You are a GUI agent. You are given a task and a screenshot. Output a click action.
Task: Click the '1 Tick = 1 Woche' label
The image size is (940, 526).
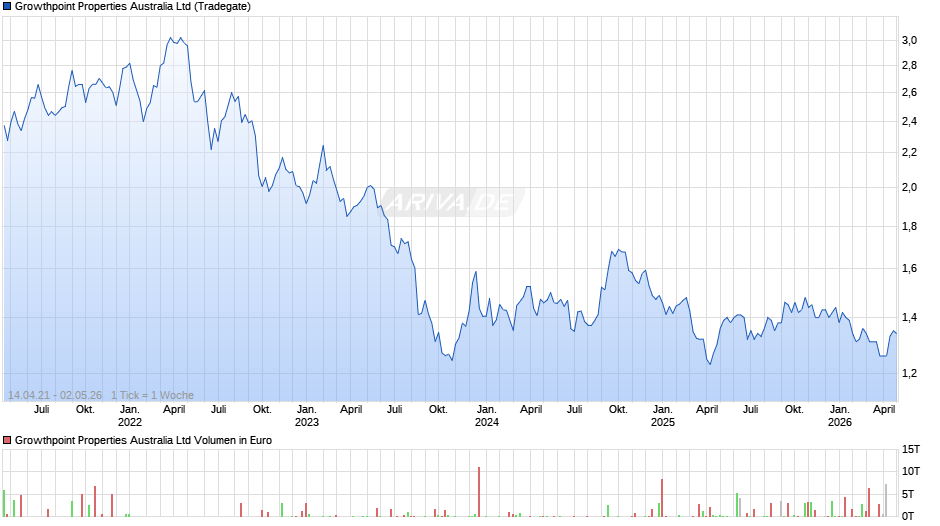pyautogui.click(x=152, y=395)
